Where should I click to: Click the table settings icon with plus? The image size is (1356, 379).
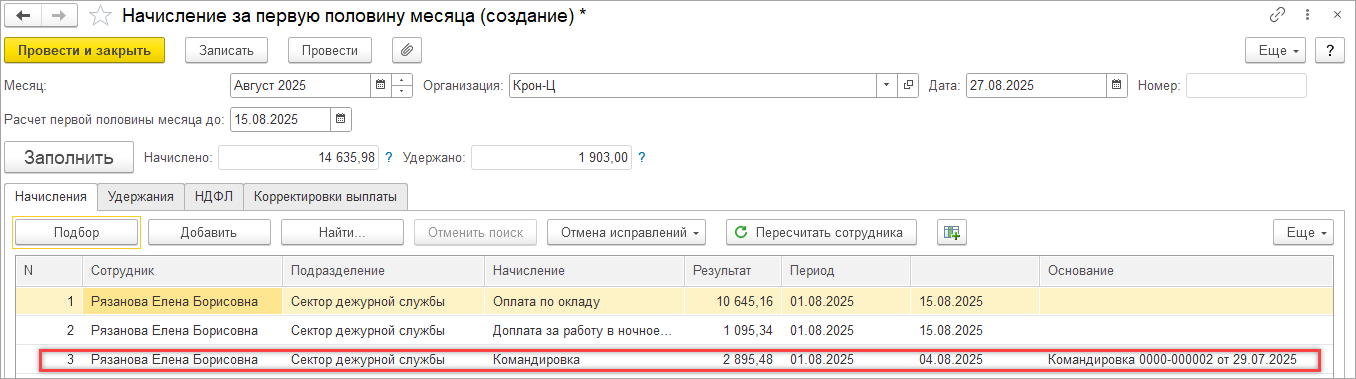tap(952, 232)
